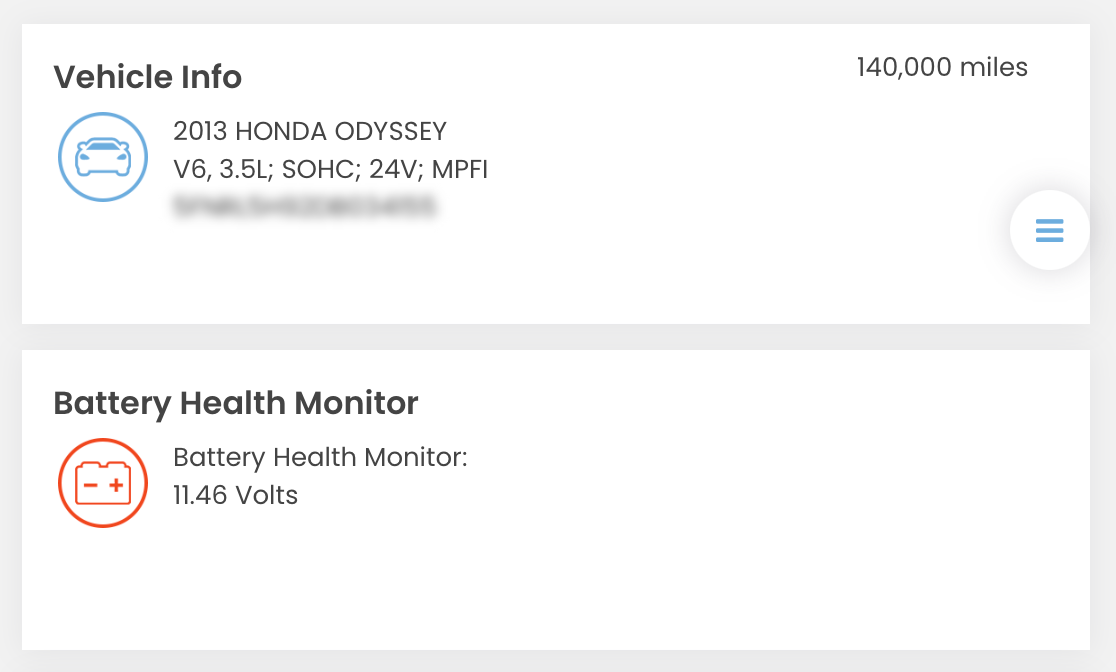Click the "MPFI" fuel injection spec

pos(459,169)
